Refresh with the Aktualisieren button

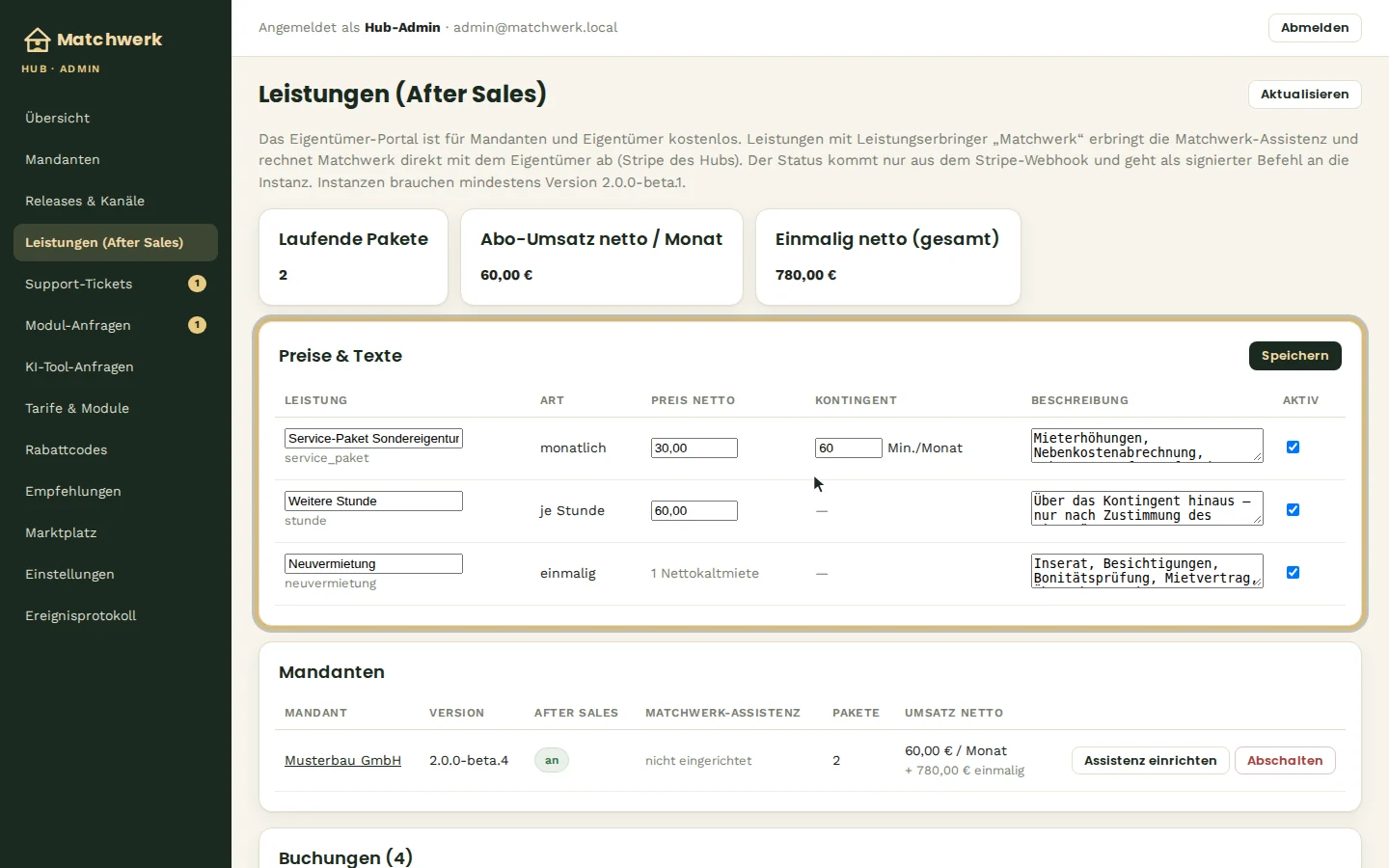tap(1304, 95)
